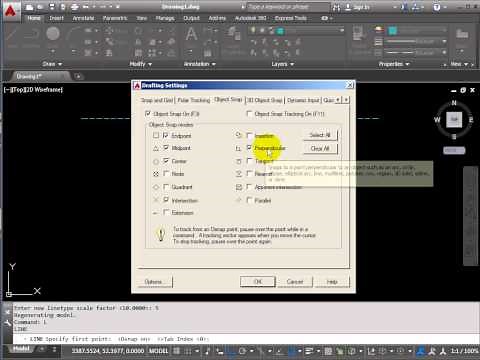Image resolution: width=480 pixels, height=360 pixels.
Task: Click the lineweight icon in status bar
Action: (x=309, y=351)
